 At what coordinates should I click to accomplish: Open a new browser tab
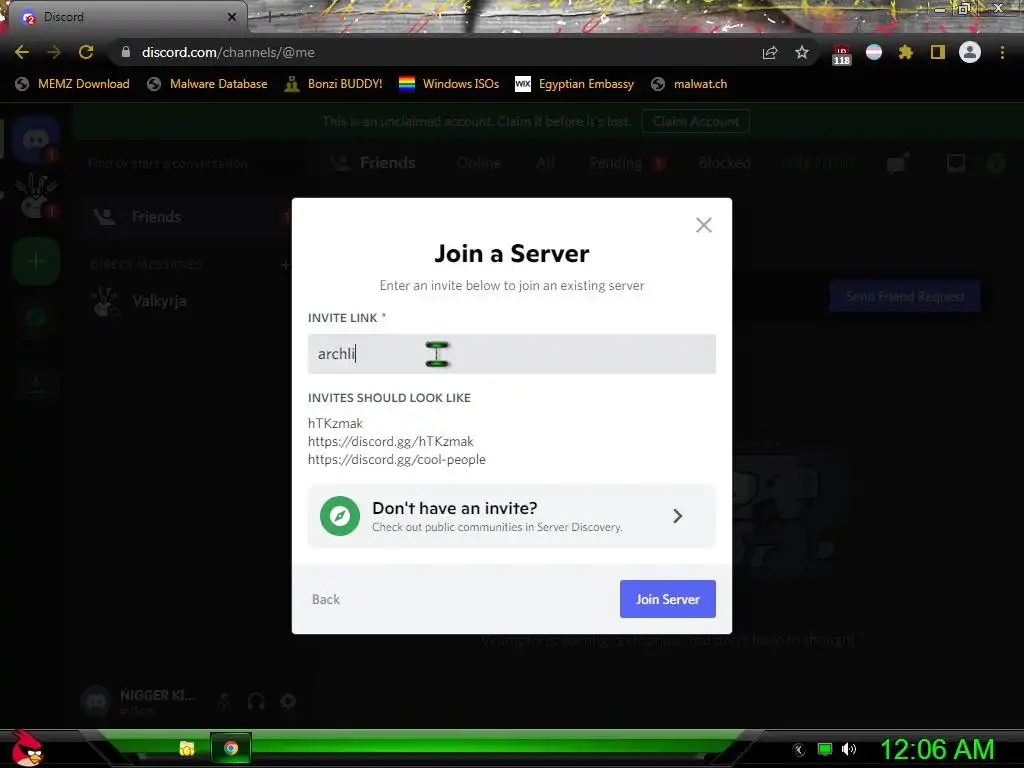(x=269, y=17)
